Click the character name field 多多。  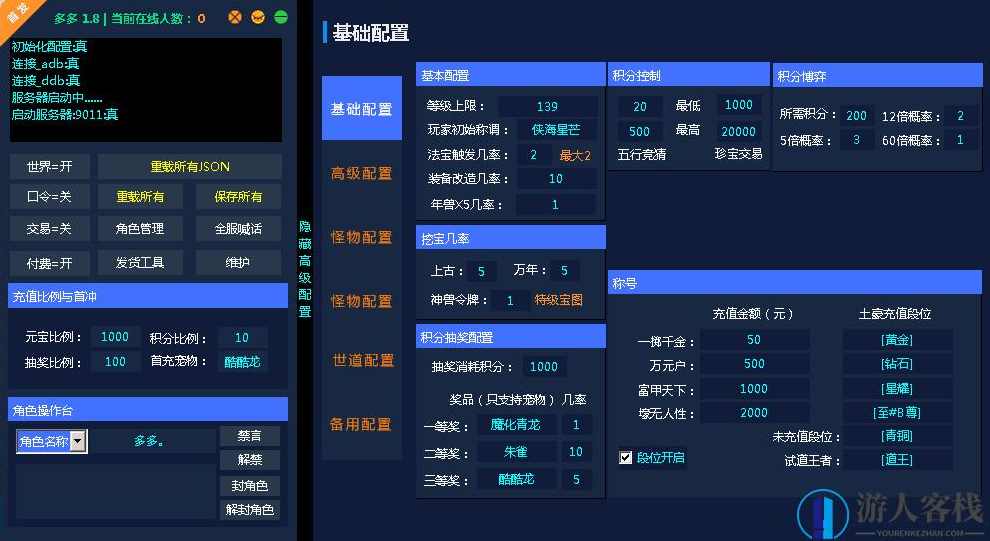tap(152, 441)
